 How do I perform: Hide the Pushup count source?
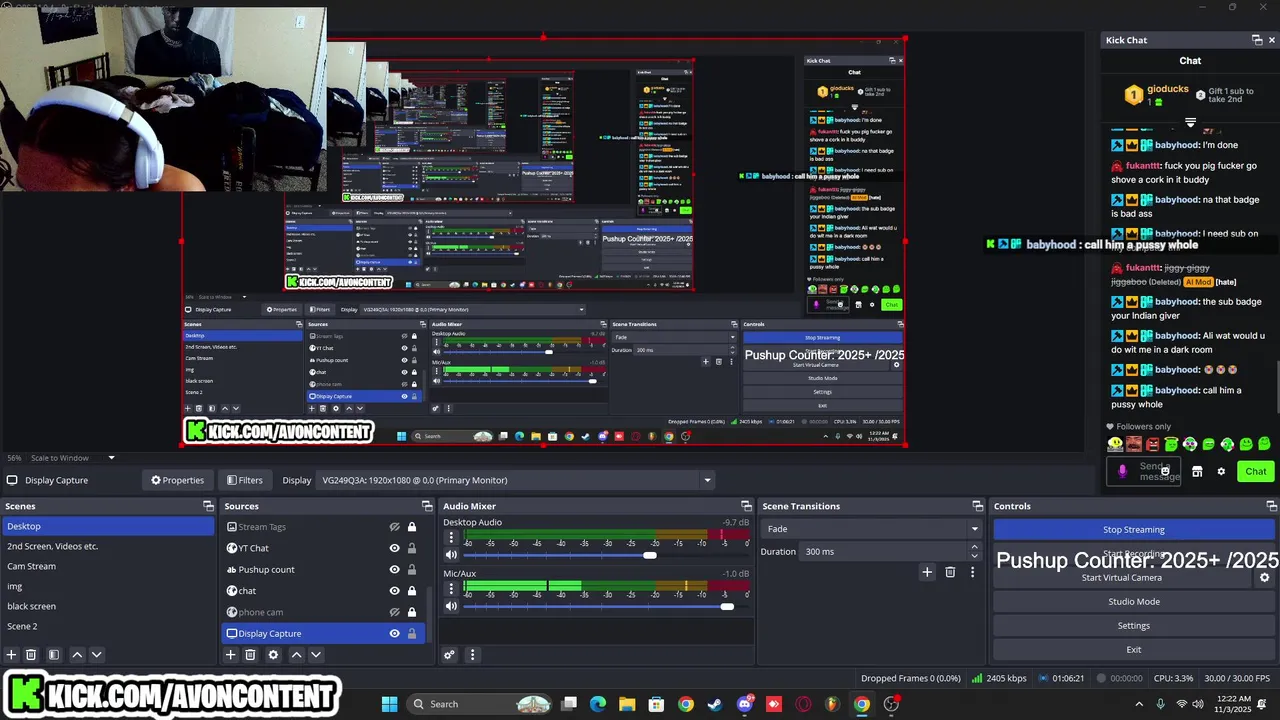click(394, 569)
